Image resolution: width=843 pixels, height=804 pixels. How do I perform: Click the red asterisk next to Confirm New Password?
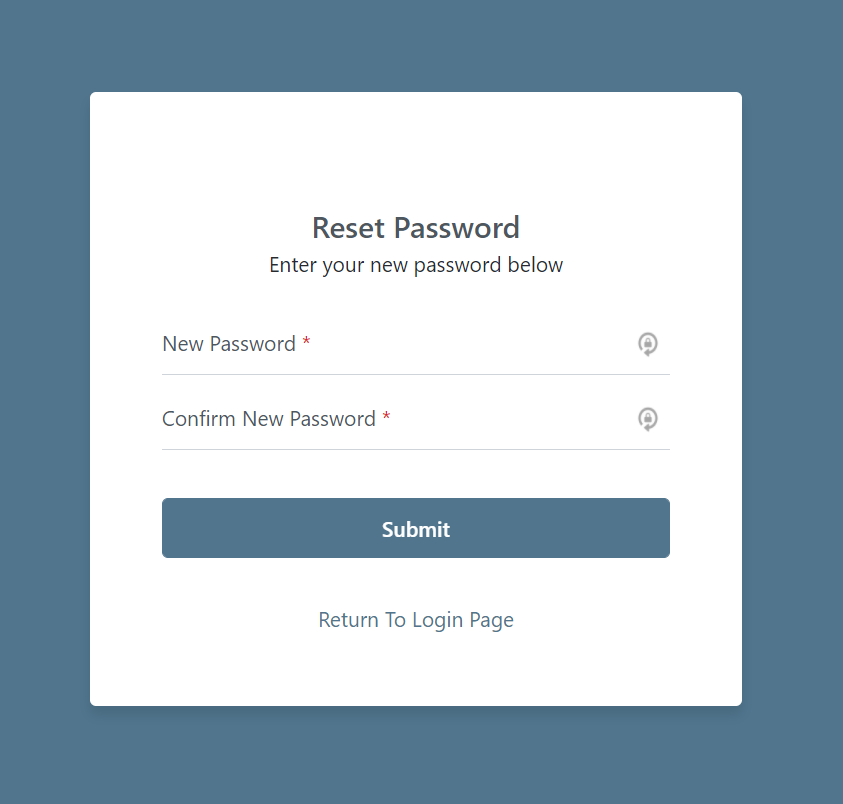click(386, 419)
